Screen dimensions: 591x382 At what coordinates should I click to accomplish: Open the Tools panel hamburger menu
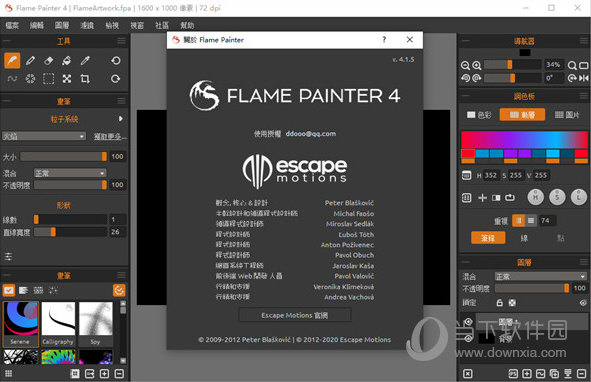click(x=121, y=41)
